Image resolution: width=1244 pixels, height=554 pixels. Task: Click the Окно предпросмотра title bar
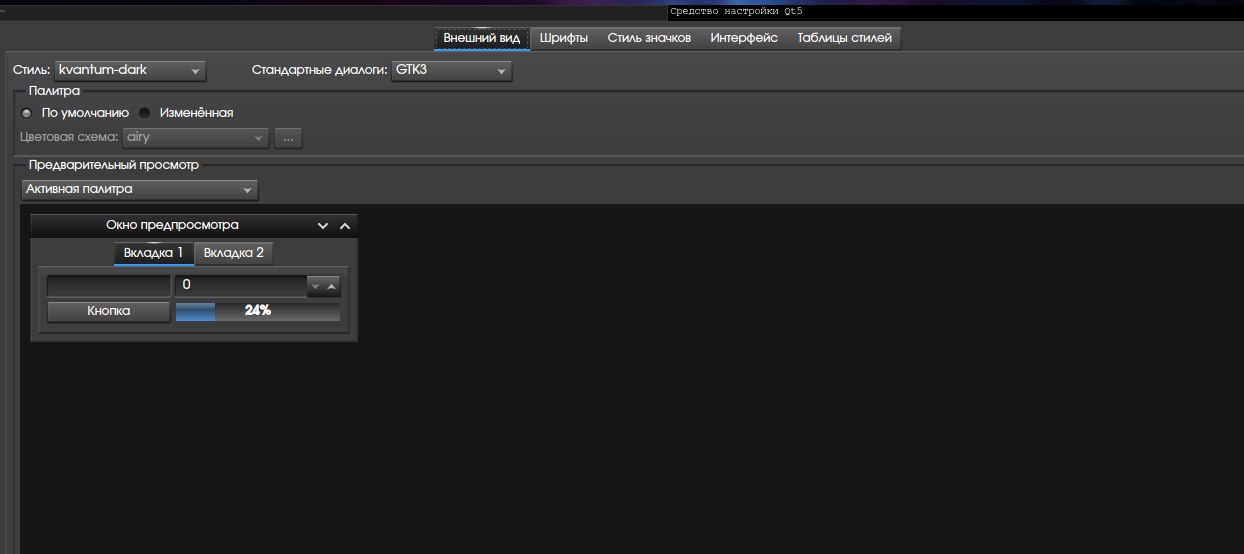193,225
